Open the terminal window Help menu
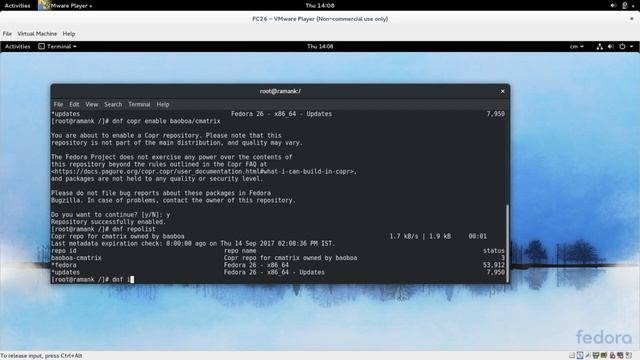640x360 pixels. 163,104
